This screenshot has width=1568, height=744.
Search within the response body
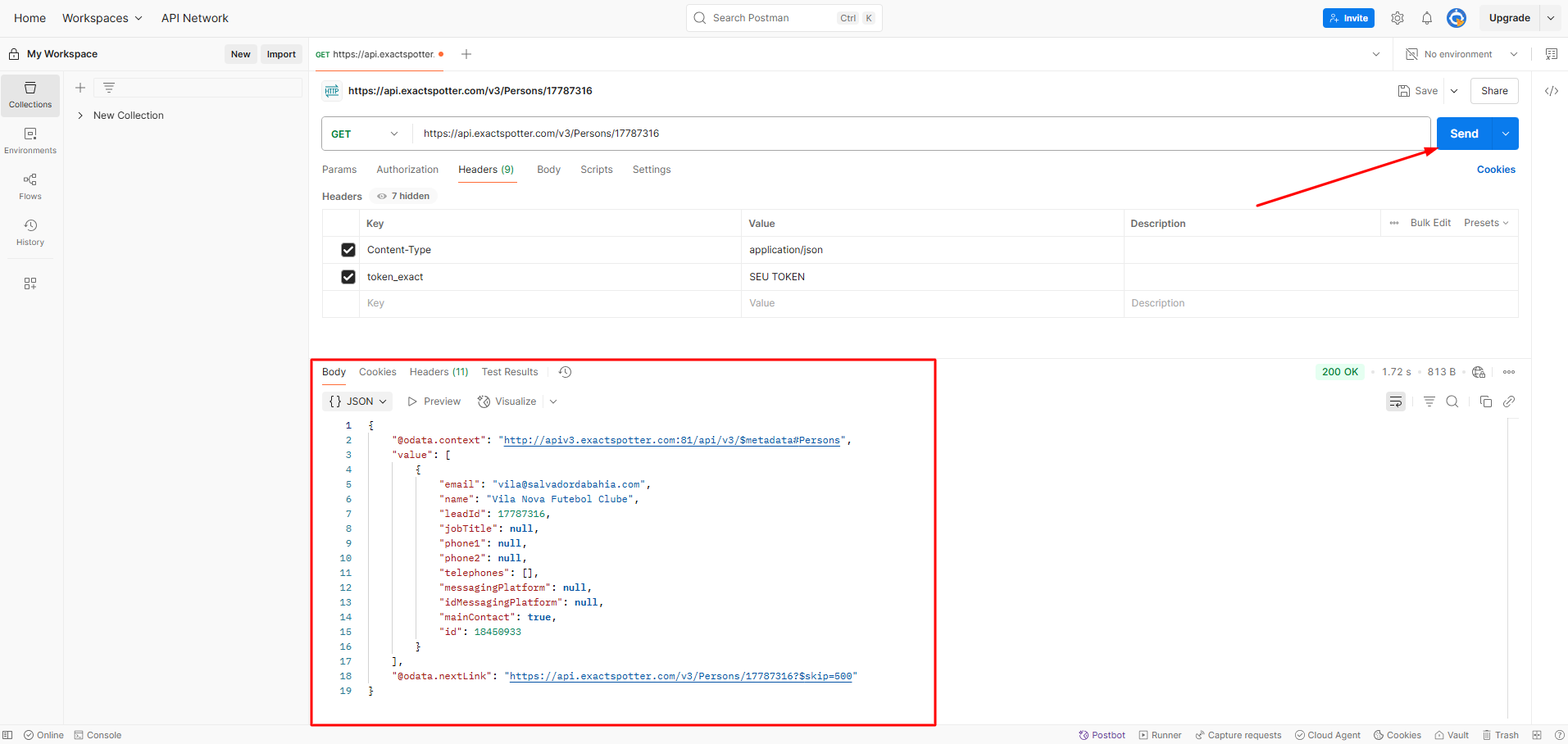click(x=1452, y=401)
